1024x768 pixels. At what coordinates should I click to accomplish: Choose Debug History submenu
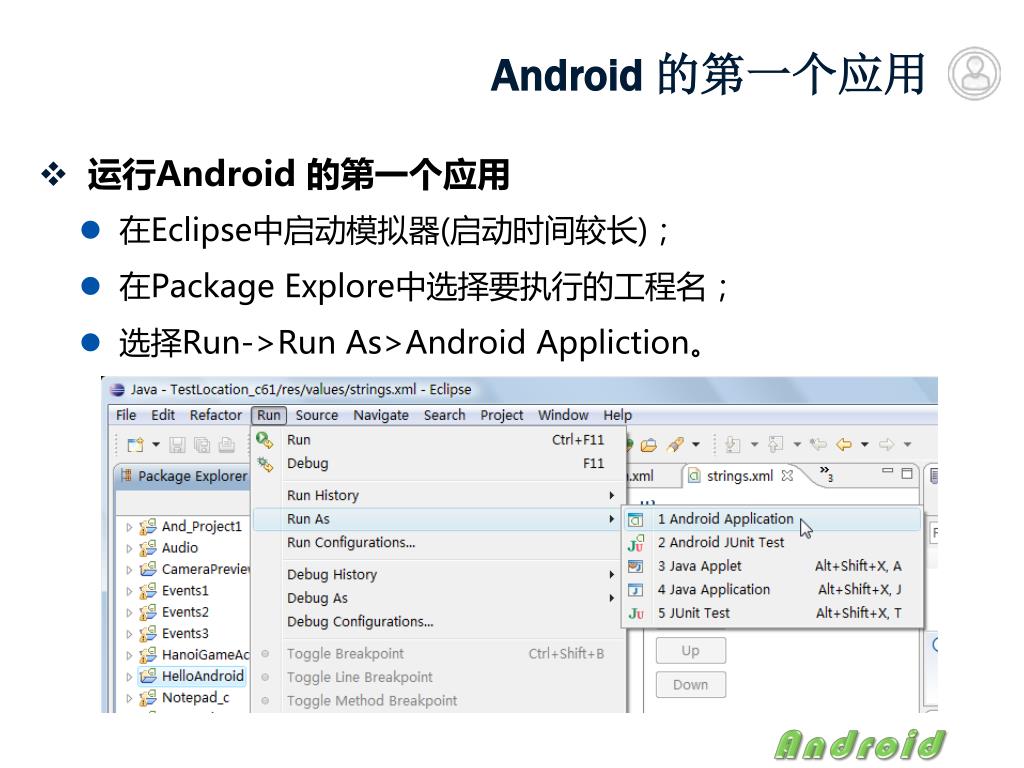(x=439, y=575)
